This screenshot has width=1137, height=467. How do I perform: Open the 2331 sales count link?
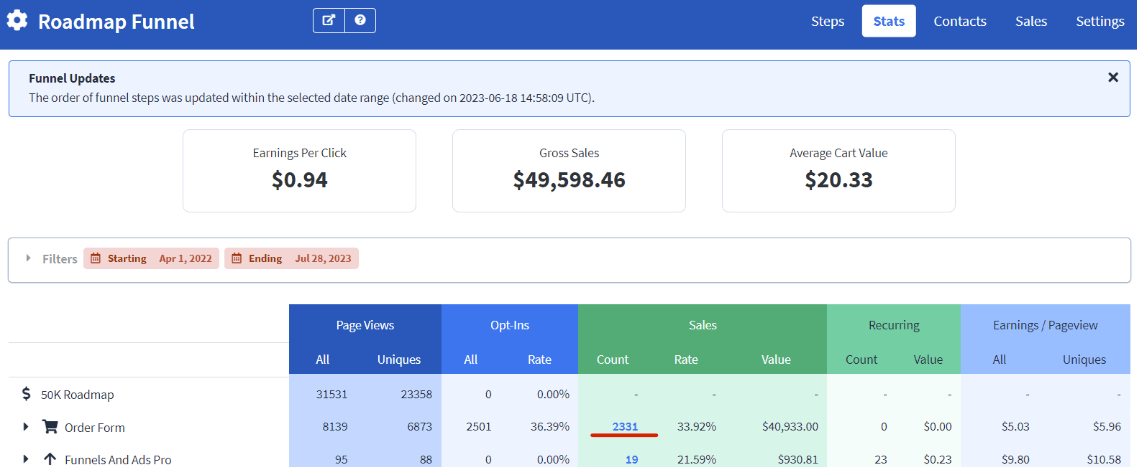tap(625, 427)
